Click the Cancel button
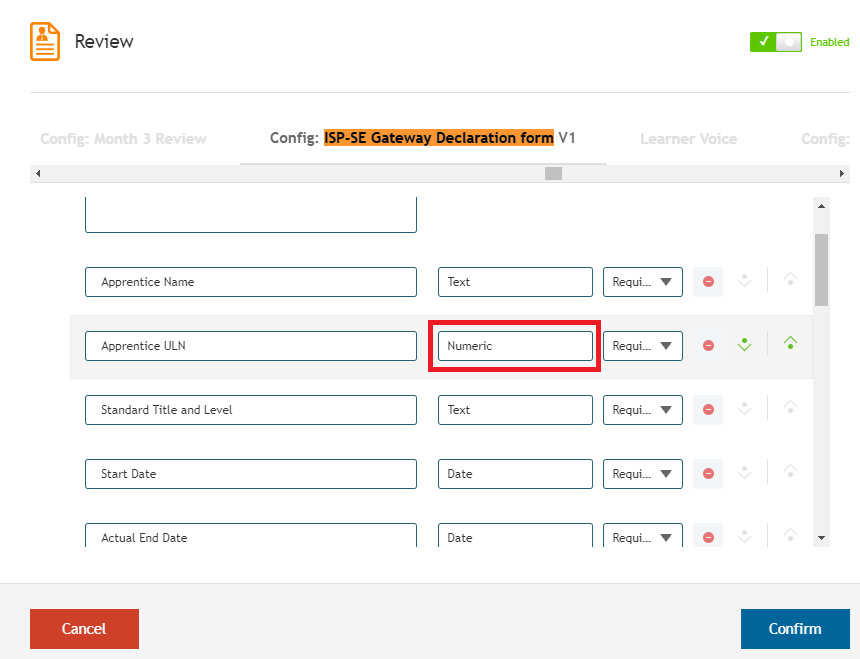This screenshot has width=860, height=659. [x=84, y=629]
